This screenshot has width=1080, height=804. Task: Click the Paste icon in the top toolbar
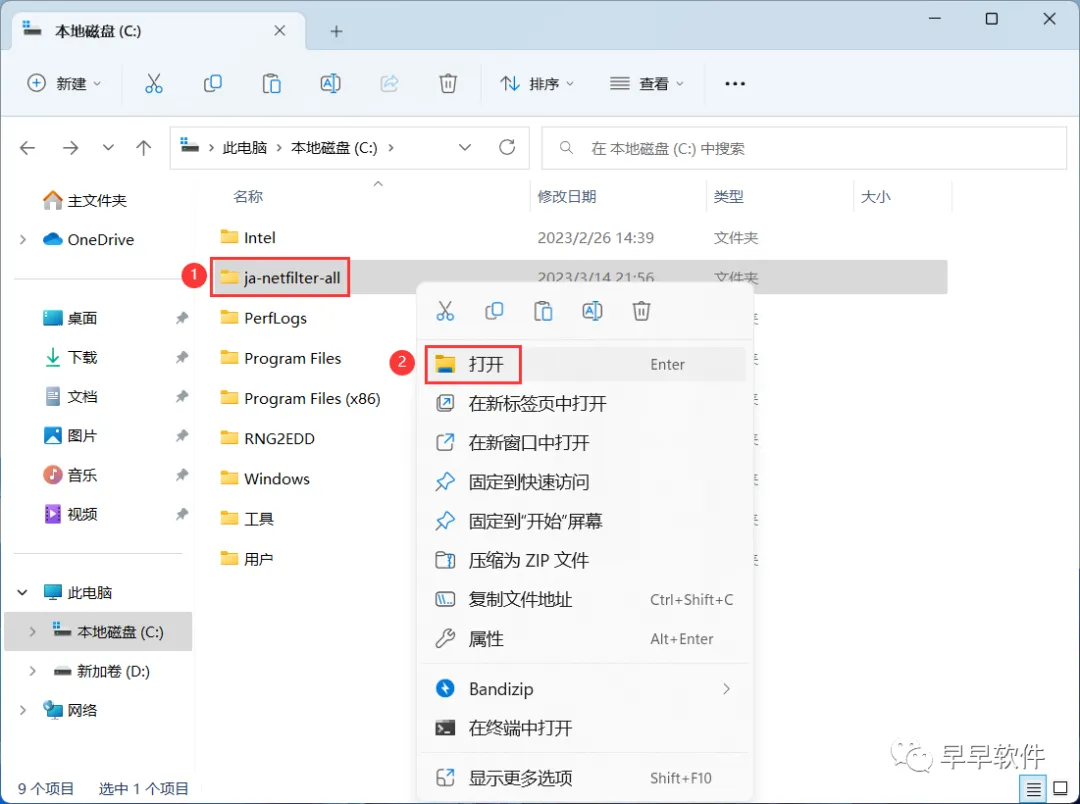(271, 84)
